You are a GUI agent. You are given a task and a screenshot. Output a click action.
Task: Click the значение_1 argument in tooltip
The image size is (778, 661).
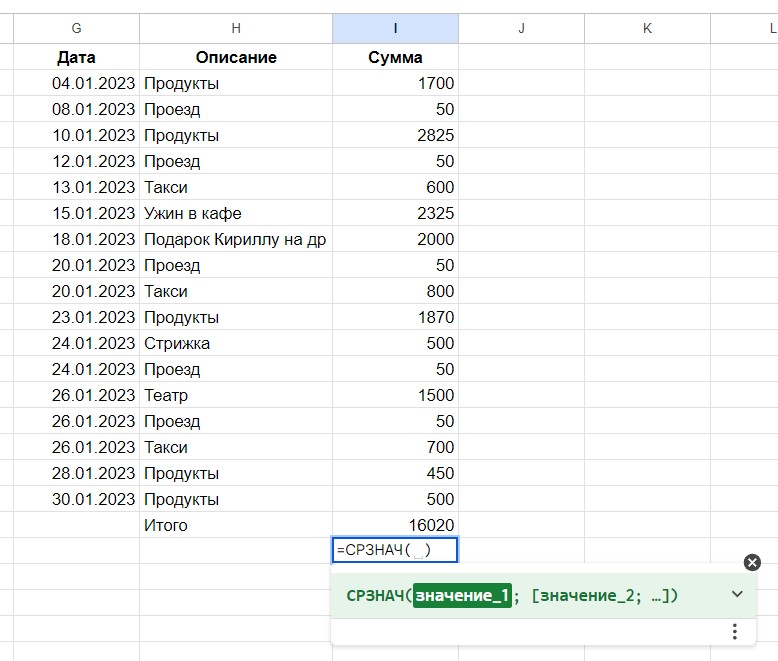[462, 596]
